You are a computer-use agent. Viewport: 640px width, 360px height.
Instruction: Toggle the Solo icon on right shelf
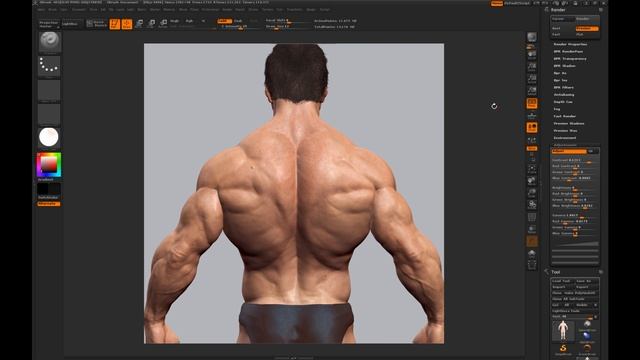(532, 253)
